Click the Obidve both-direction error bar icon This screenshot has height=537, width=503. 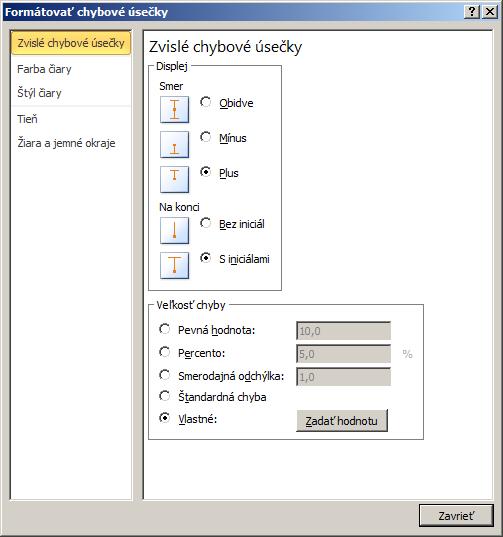point(174,110)
